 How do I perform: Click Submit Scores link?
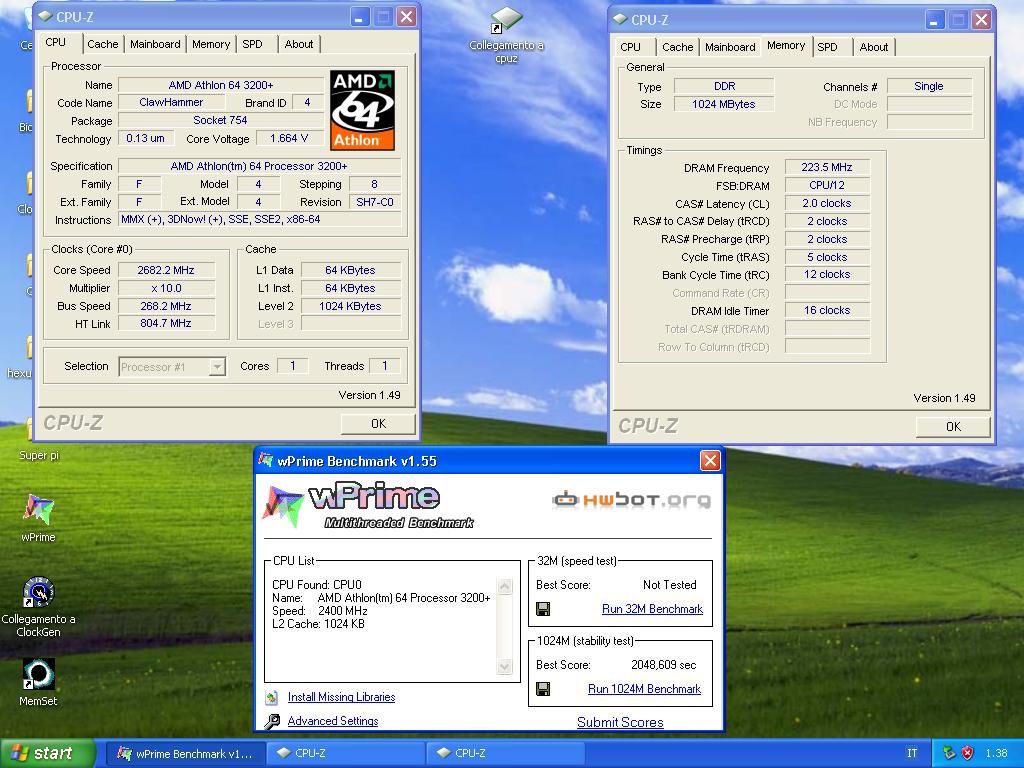click(620, 722)
